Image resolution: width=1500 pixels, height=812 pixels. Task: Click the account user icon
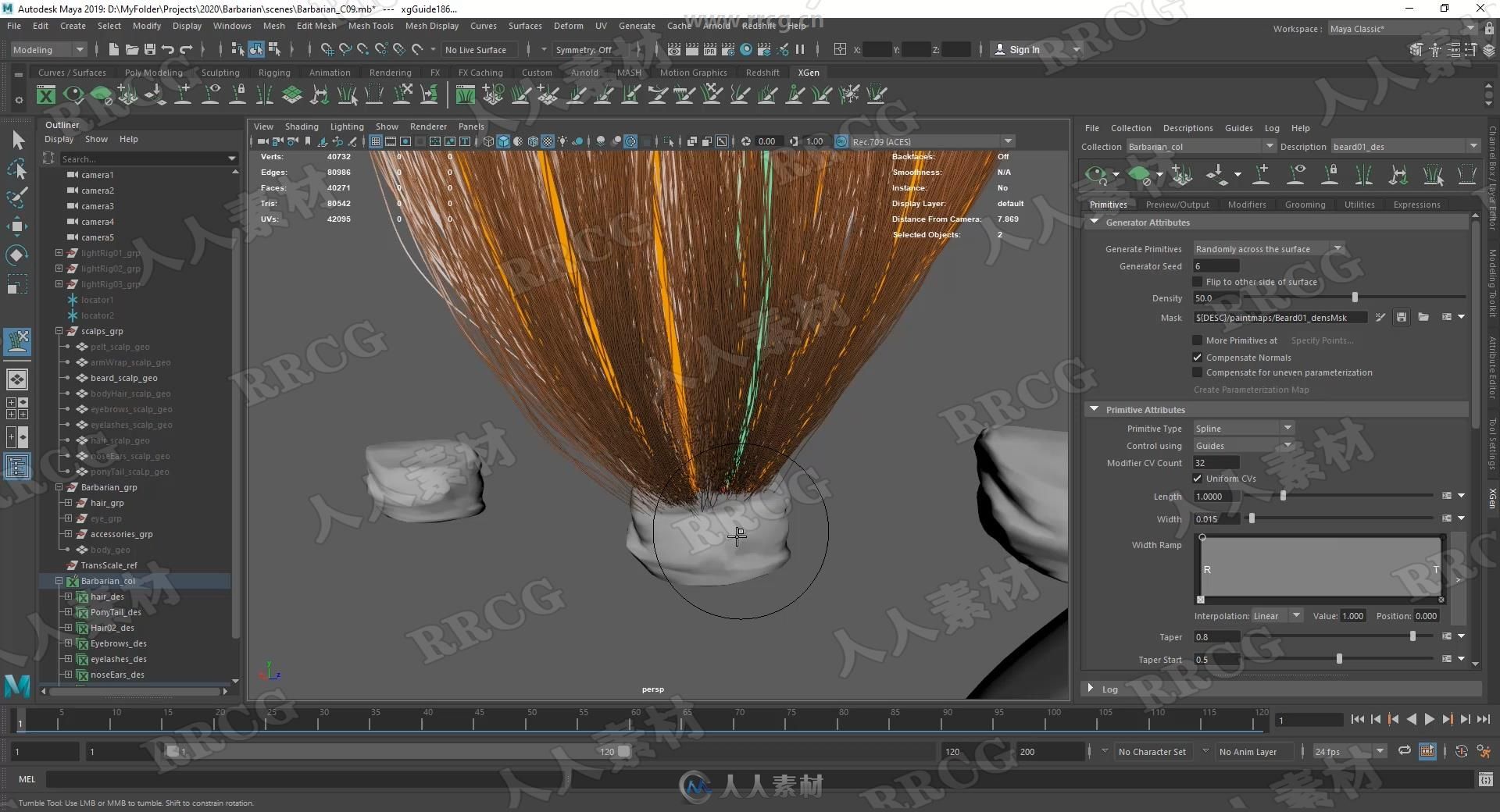tap(999, 49)
